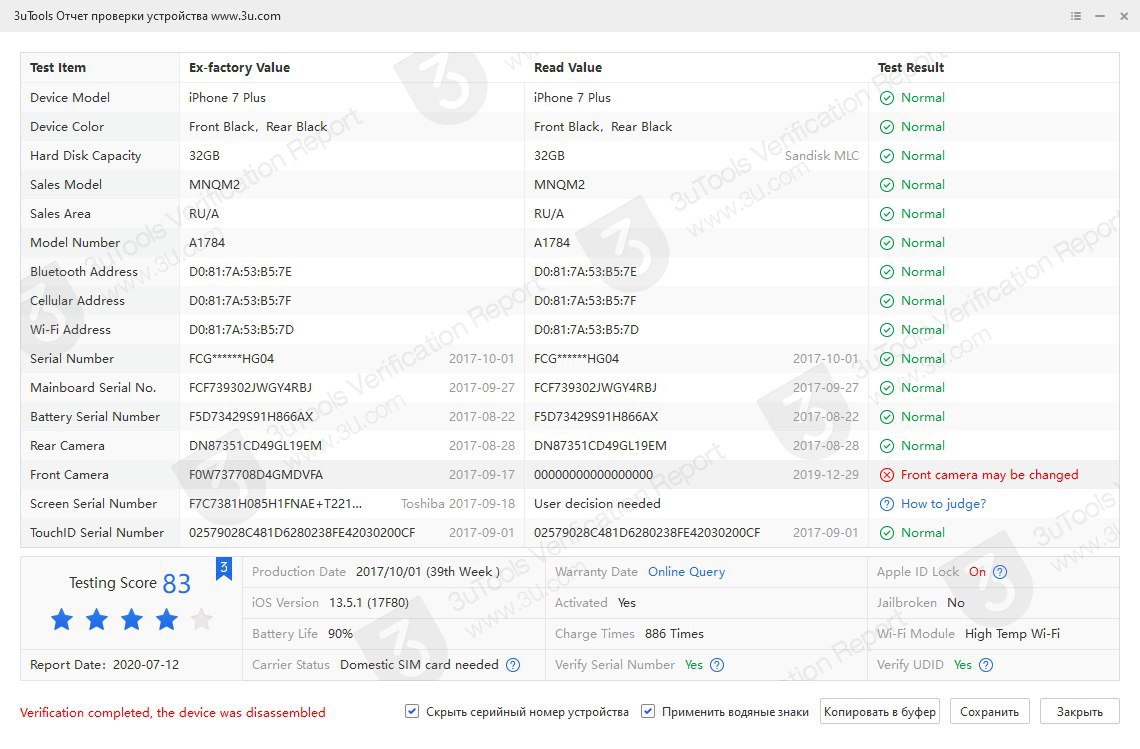Click the 'Read Value' column header
This screenshot has height=749, width=1140.
568,68
